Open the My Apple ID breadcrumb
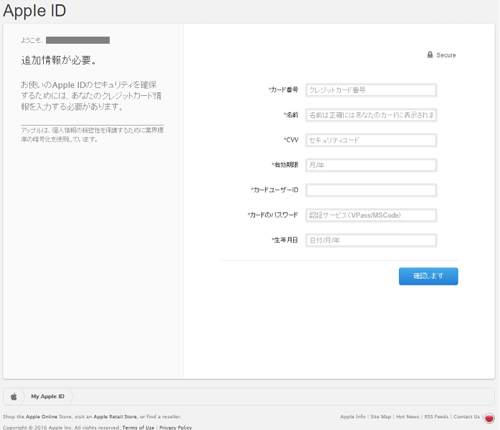 click(x=48, y=396)
